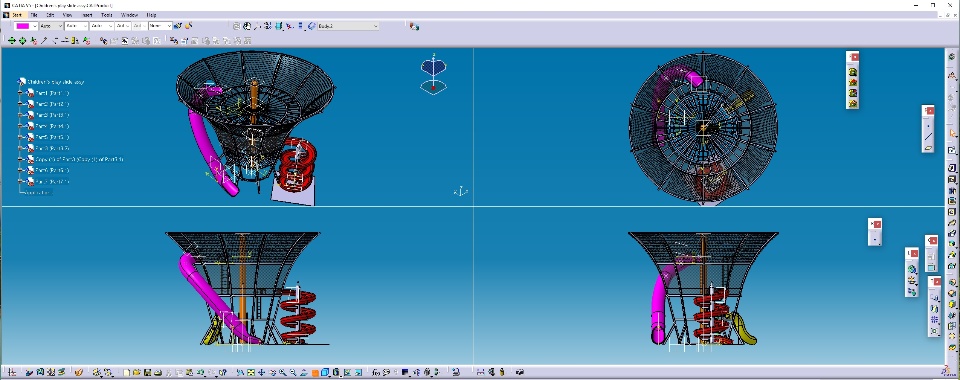Toggle Fly mode in the View toolbar
Viewport: 960px width, 380px height.
[240, 372]
